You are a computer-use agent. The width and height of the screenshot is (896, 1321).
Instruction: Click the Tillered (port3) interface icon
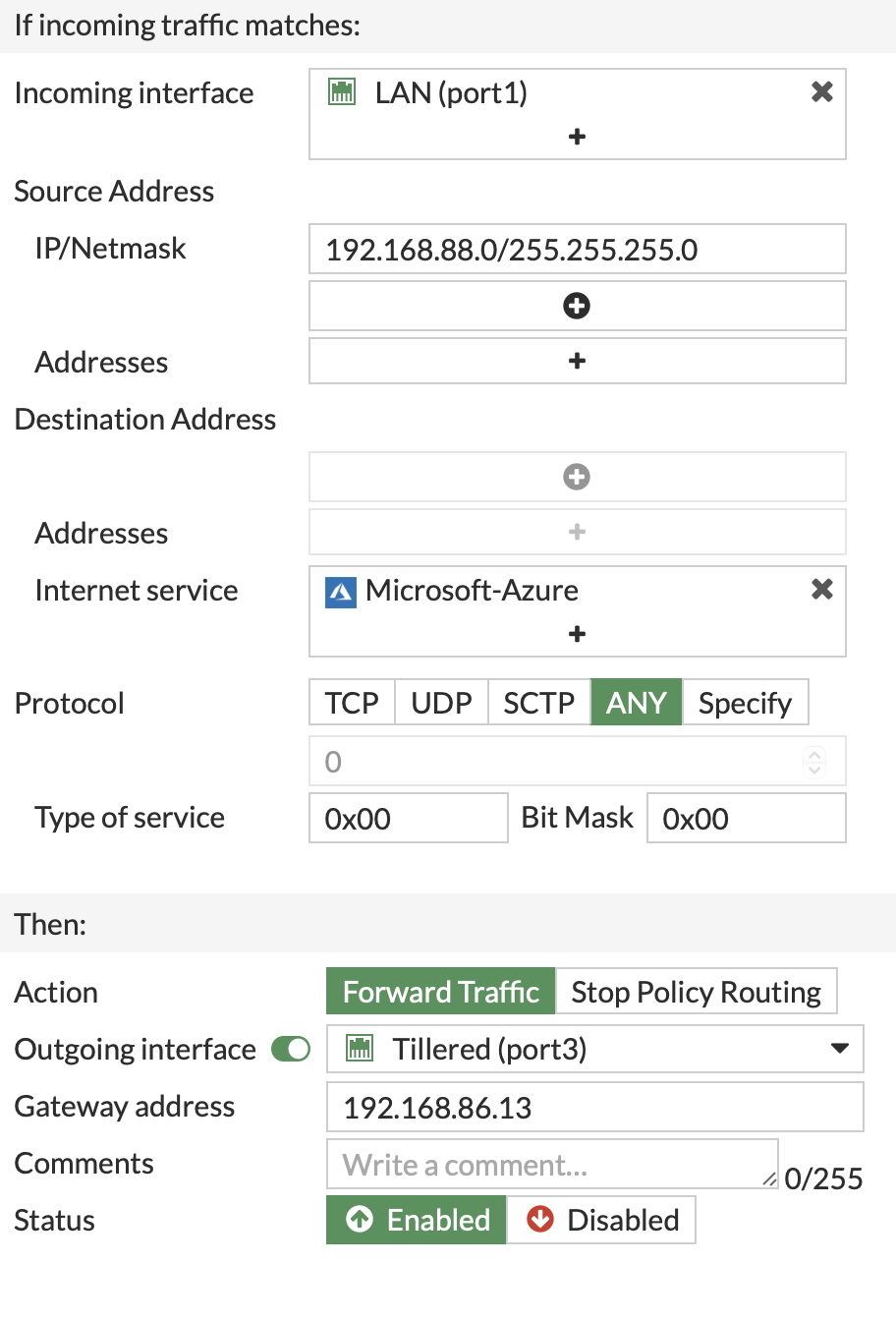360,1048
